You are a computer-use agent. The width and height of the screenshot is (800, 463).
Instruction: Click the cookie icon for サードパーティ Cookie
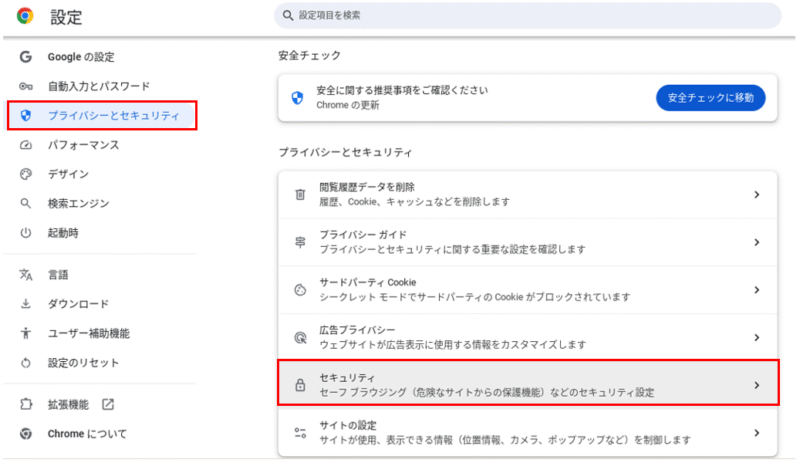click(301, 290)
